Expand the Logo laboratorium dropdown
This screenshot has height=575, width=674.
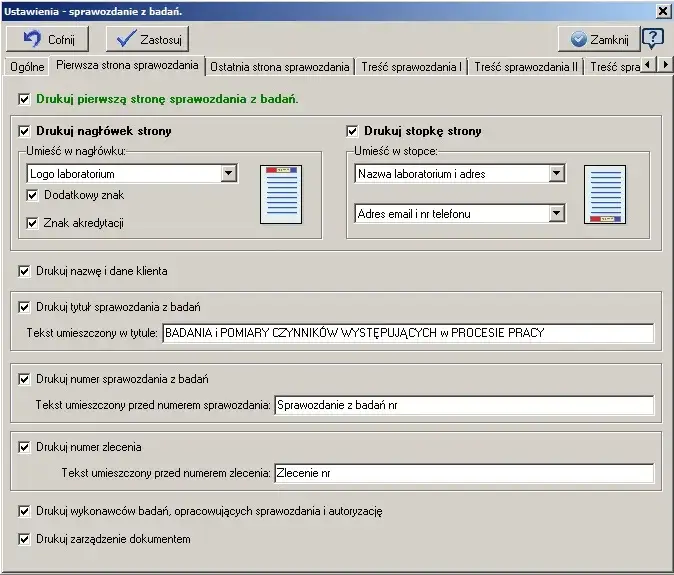pos(229,174)
